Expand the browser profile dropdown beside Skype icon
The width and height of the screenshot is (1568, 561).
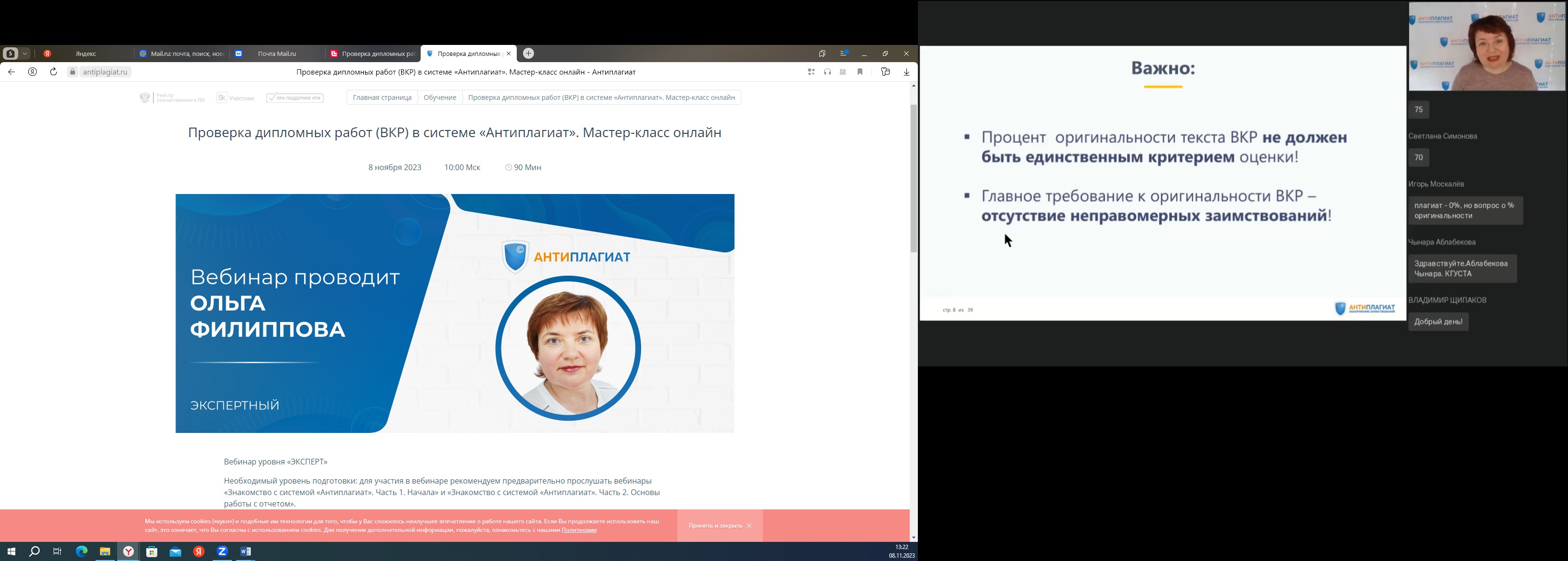pyautogui.click(x=25, y=54)
